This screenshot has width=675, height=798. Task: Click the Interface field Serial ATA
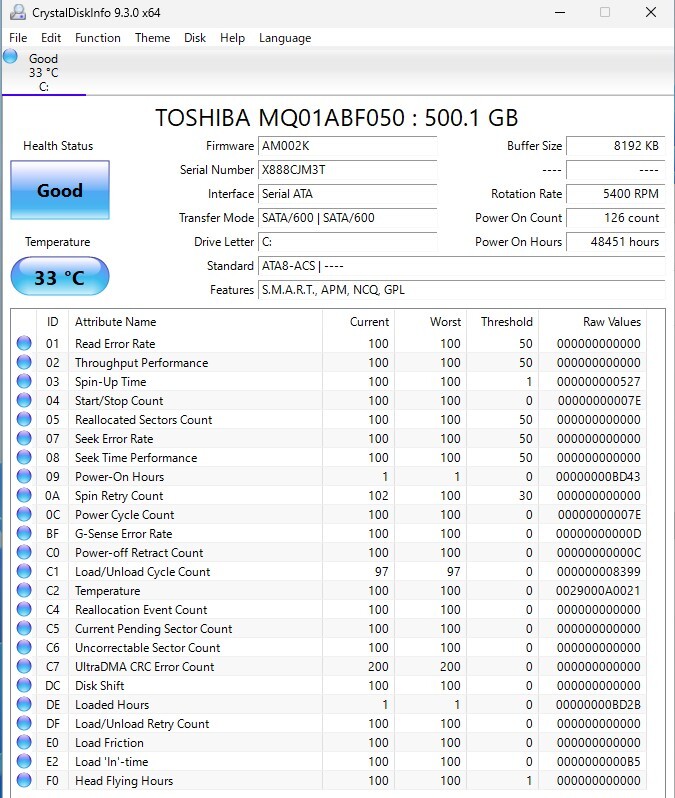point(348,194)
